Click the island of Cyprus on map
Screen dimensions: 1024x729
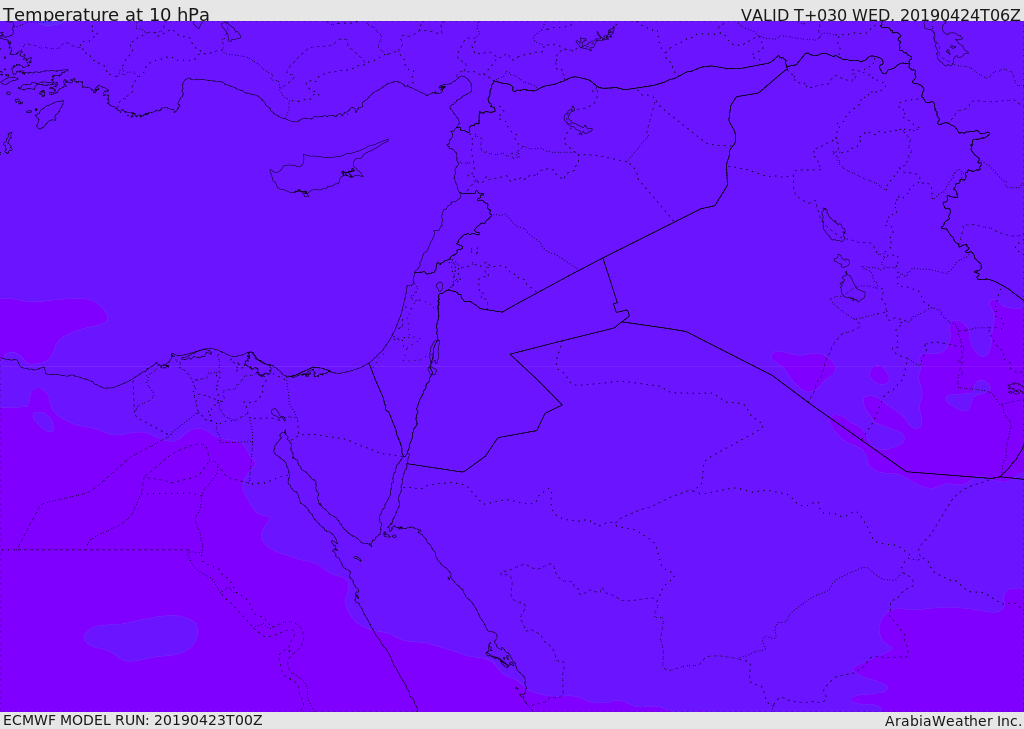[x=327, y=169]
